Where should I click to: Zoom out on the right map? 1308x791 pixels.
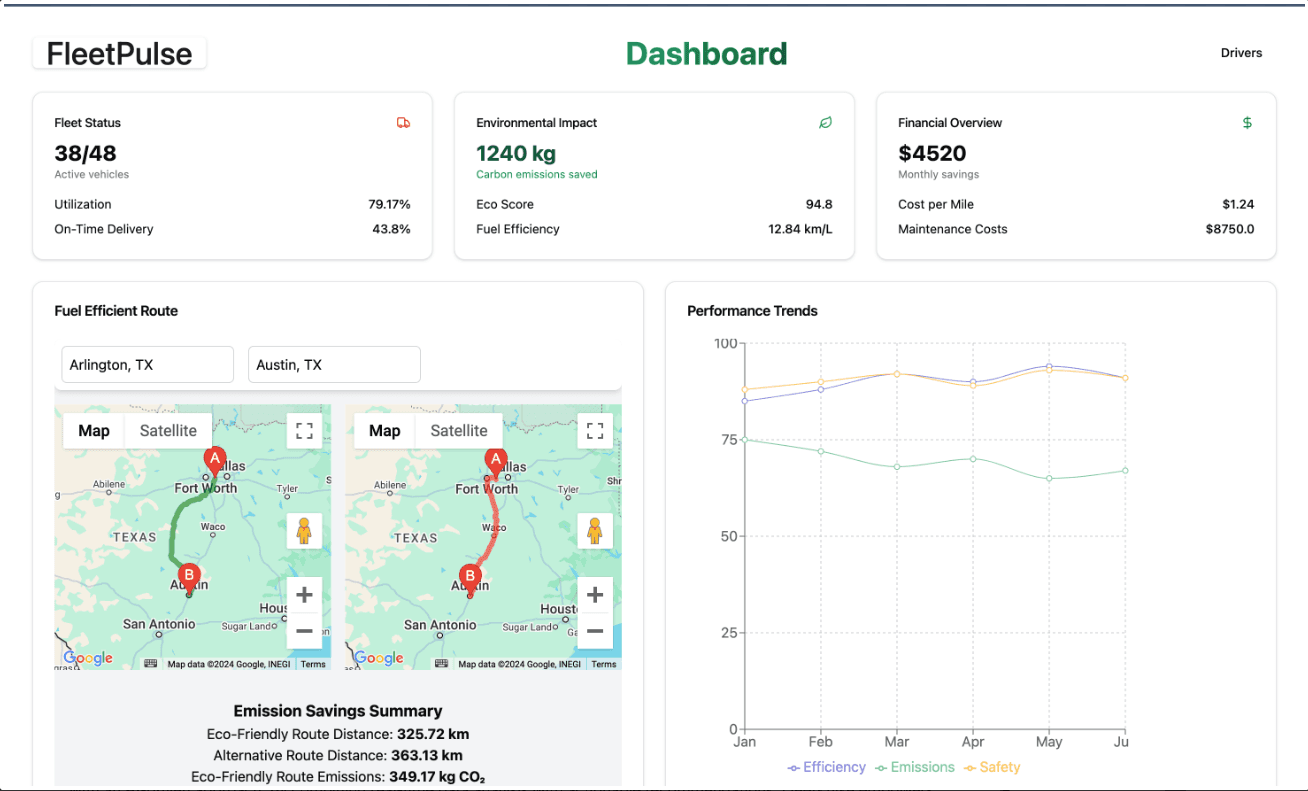tap(595, 631)
